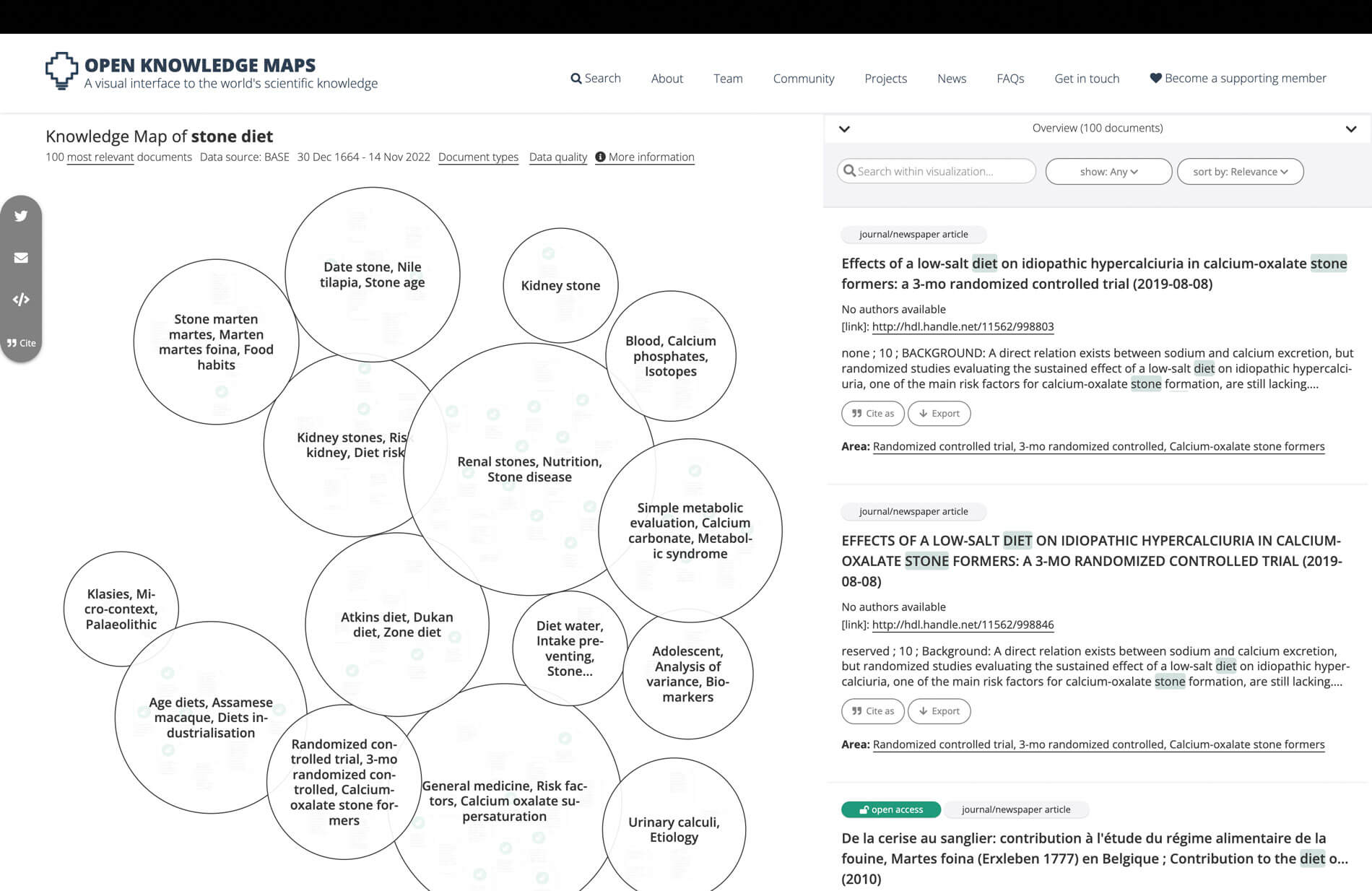Screen dimensions: 1372x891
Task: Click the Open Knowledge Maps logo
Action: click(61, 71)
